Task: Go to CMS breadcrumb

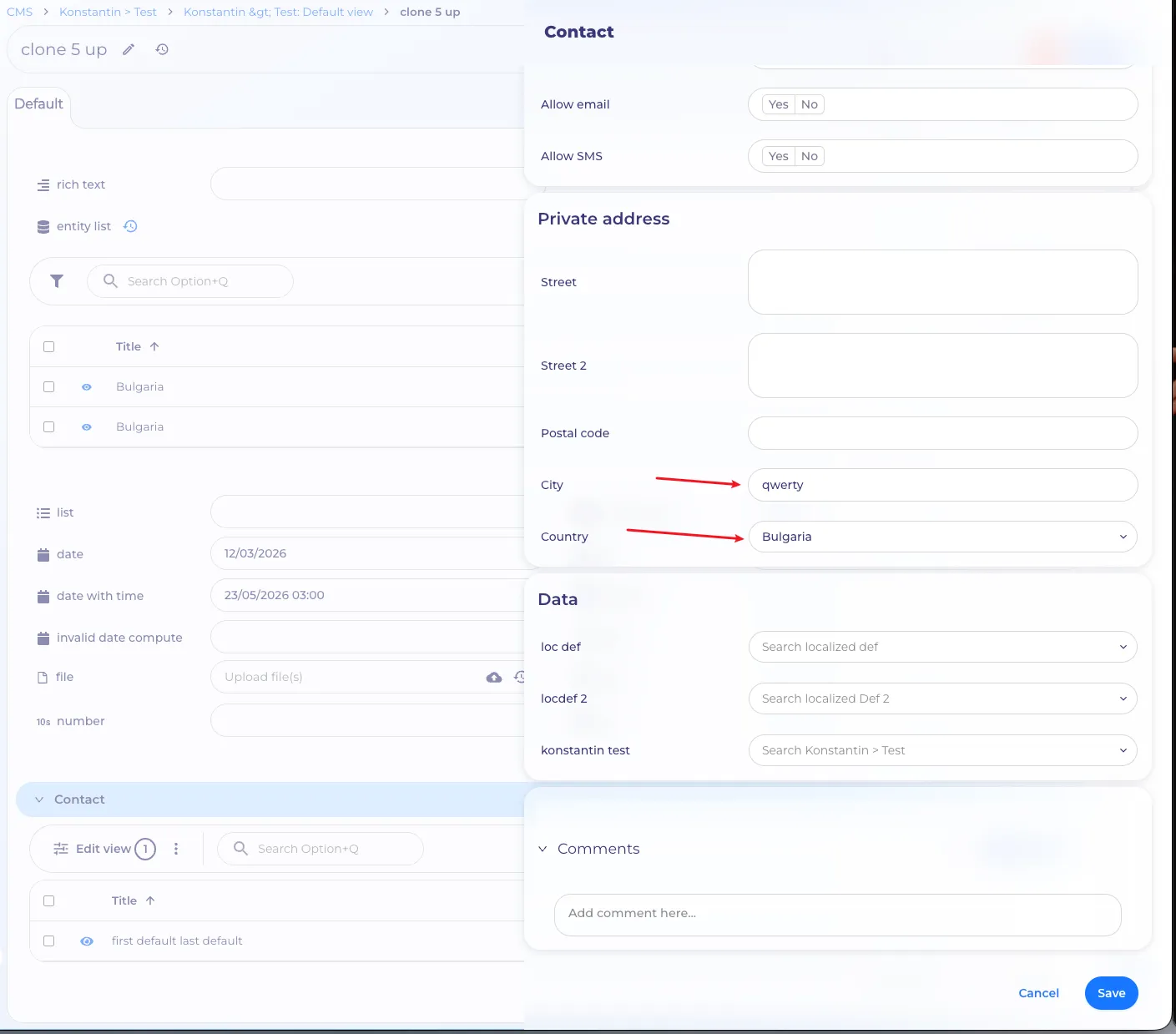Action: [20, 12]
